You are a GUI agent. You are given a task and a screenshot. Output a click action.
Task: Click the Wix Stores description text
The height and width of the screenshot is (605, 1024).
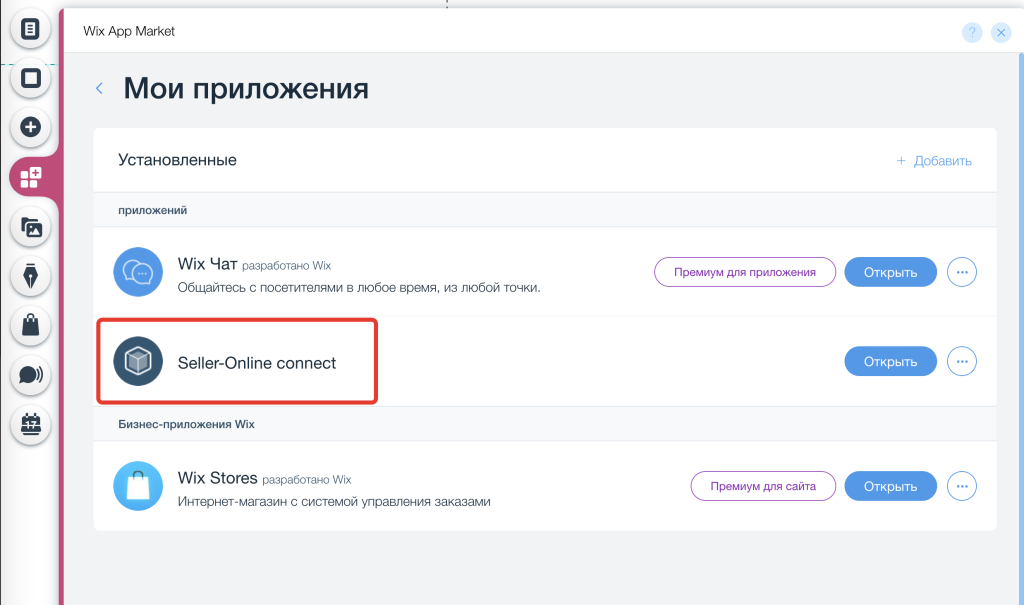(334, 502)
